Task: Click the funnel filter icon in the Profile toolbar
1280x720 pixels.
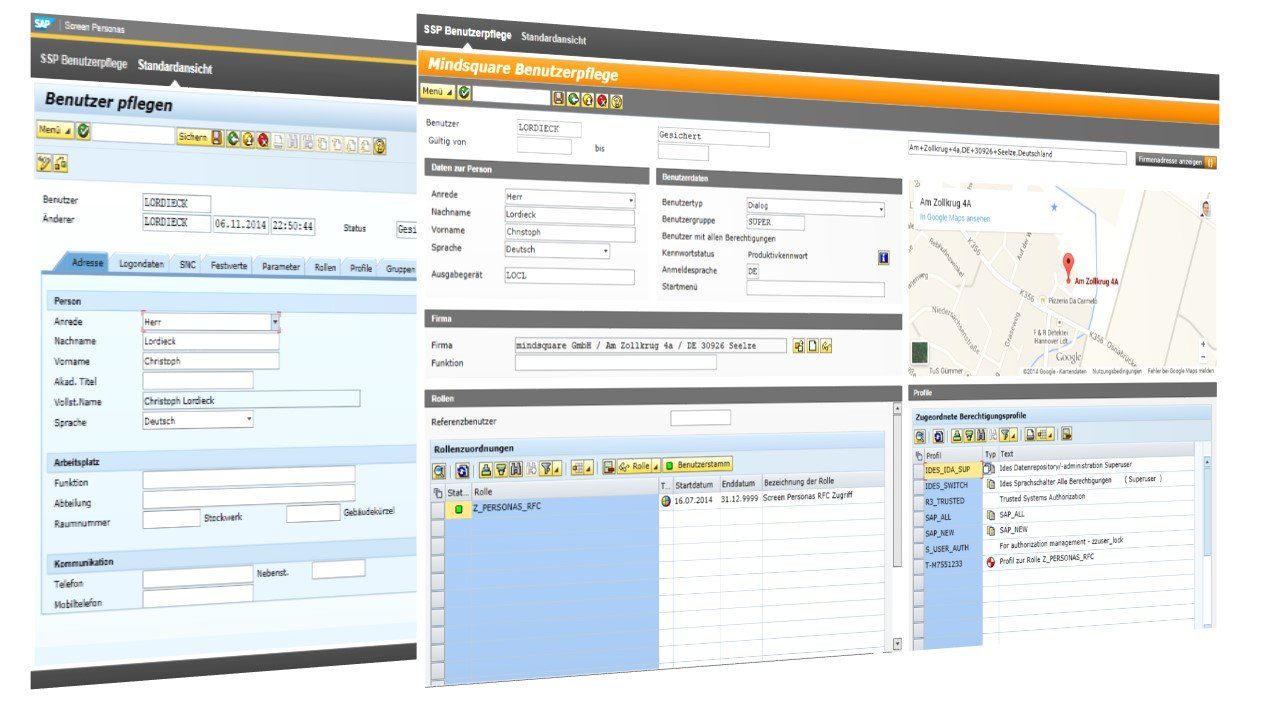Action: click(1004, 435)
